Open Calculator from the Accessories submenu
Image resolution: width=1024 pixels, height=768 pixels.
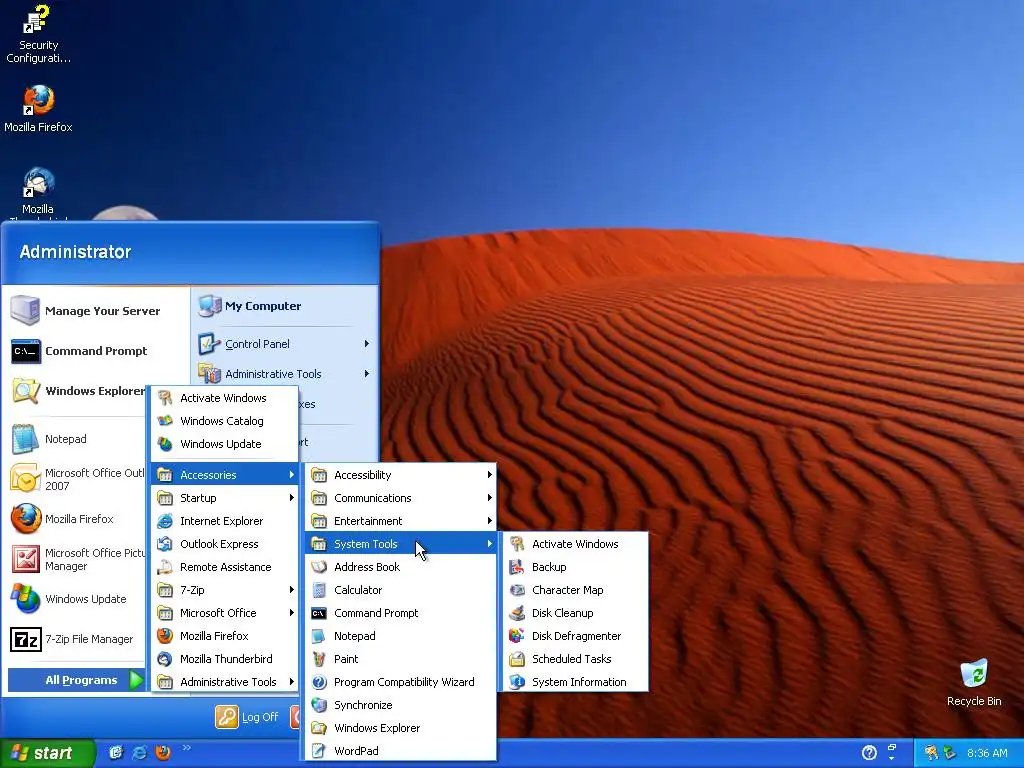[400, 590]
